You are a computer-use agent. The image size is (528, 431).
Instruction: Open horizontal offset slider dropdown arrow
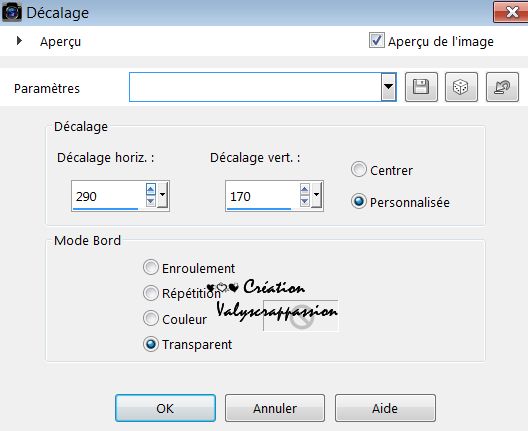[x=162, y=195]
